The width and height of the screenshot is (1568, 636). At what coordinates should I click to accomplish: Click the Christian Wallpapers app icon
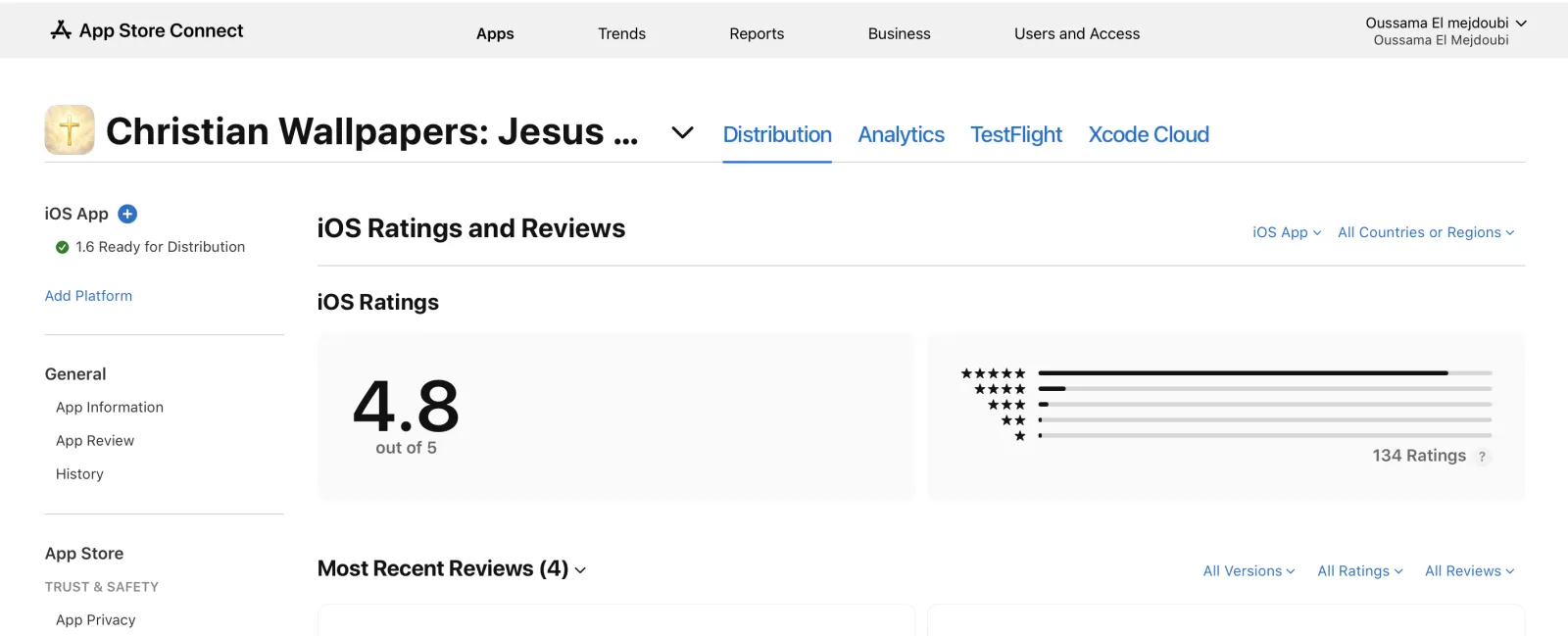70,130
